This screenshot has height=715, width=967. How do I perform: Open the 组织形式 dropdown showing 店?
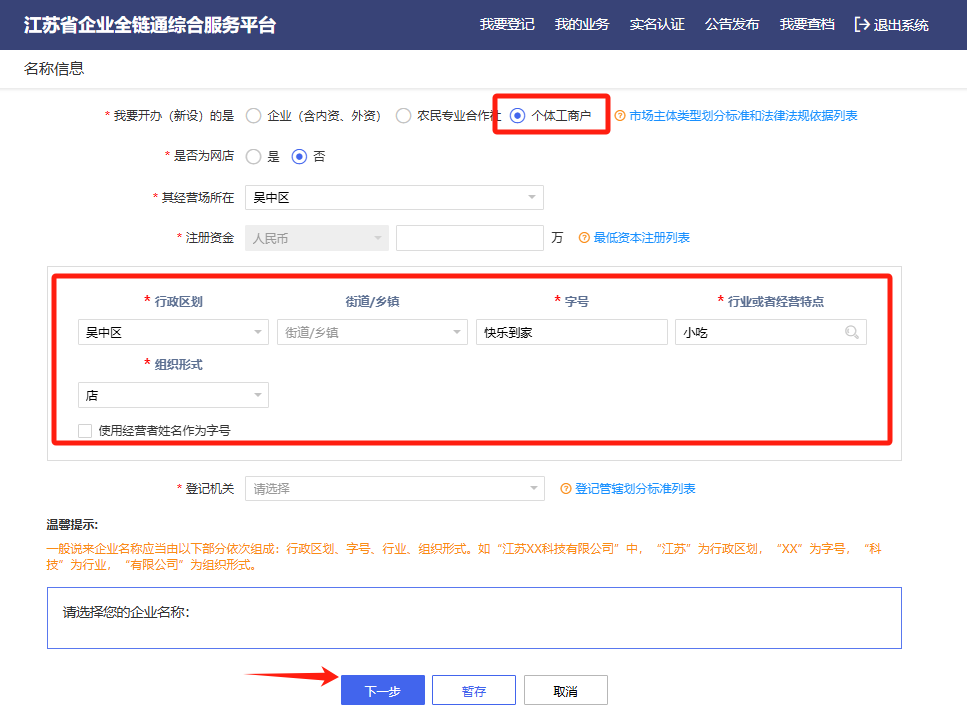click(x=173, y=395)
